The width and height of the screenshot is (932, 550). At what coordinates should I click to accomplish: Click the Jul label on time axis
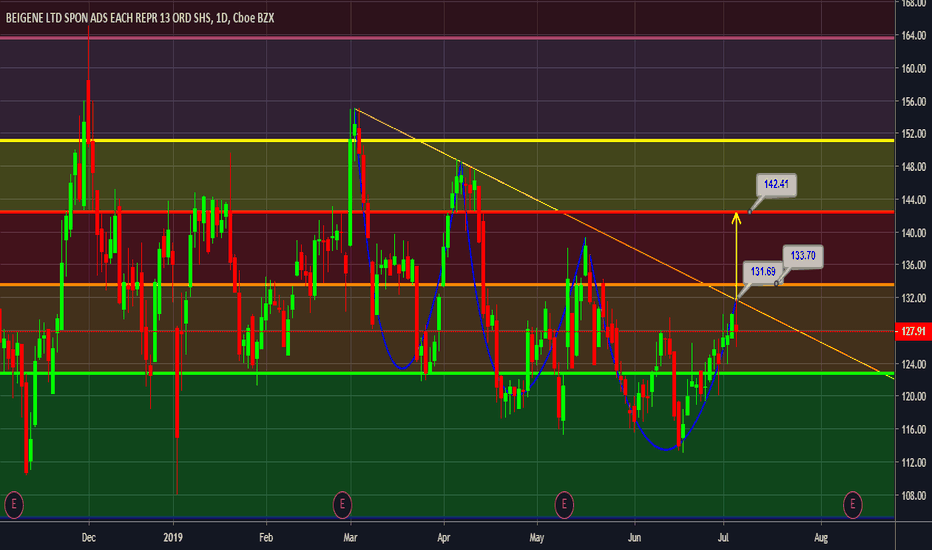(723, 538)
